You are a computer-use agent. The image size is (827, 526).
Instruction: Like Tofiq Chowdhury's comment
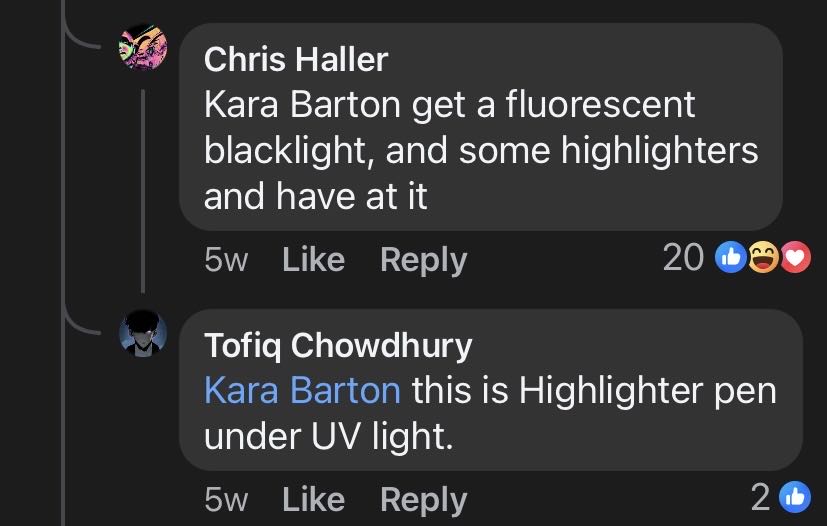tap(314, 499)
